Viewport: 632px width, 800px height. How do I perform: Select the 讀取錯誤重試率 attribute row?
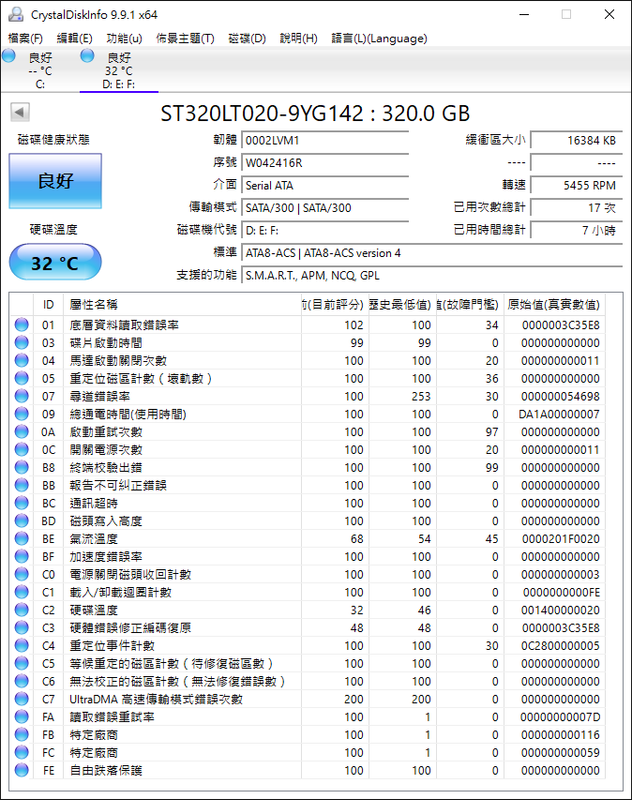(308, 716)
